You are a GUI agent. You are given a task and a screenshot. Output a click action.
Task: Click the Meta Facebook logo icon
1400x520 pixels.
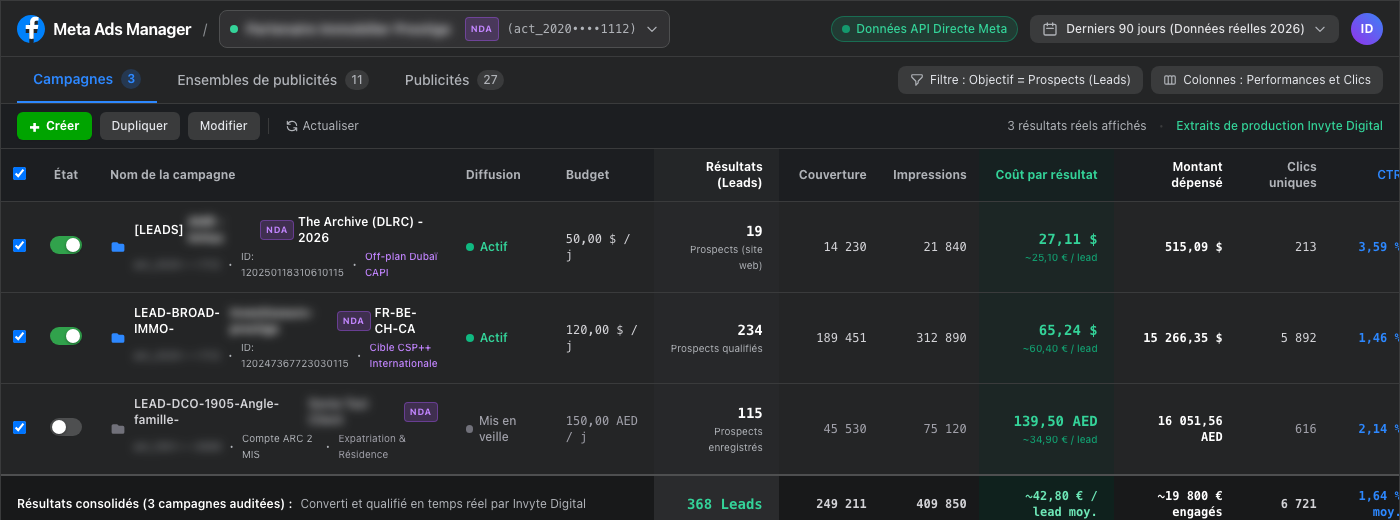coord(31,29)
